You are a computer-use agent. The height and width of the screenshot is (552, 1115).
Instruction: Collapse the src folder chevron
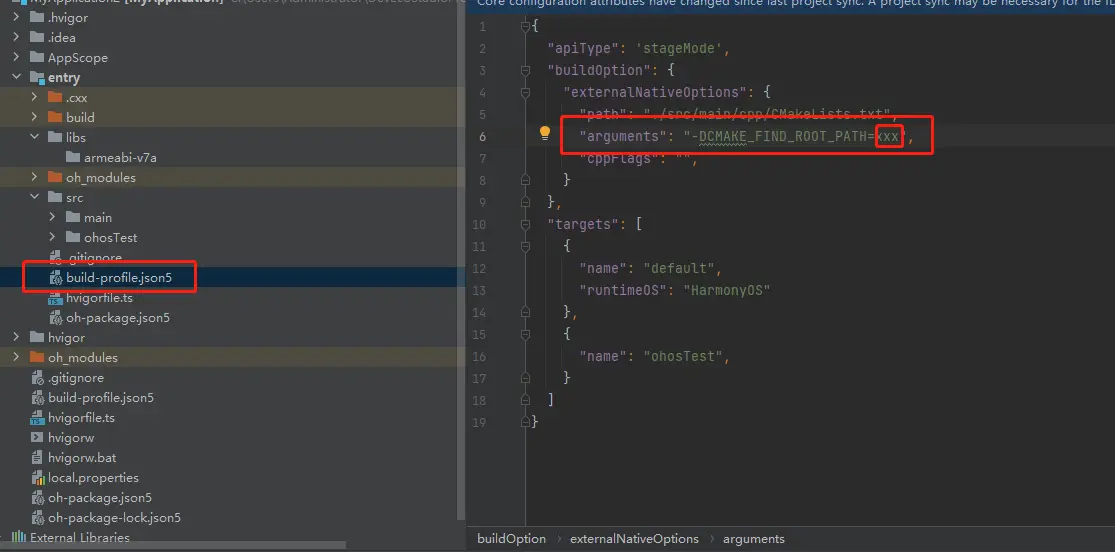coord(34,197)
